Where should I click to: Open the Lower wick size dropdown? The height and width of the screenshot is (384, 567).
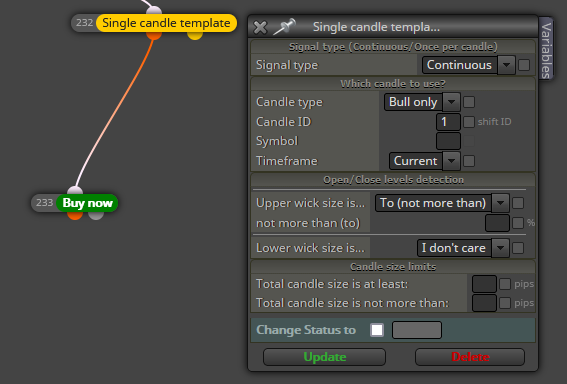(463, 248)
